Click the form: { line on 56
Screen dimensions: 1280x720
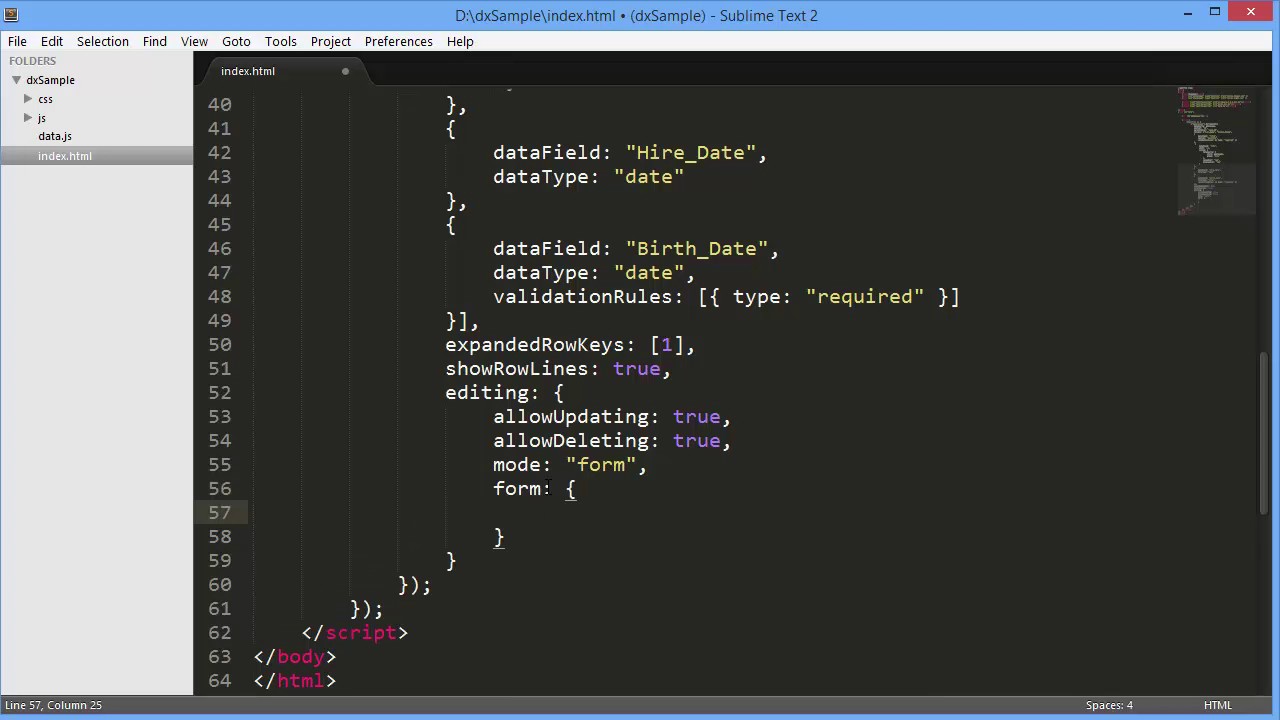[534, 489]
